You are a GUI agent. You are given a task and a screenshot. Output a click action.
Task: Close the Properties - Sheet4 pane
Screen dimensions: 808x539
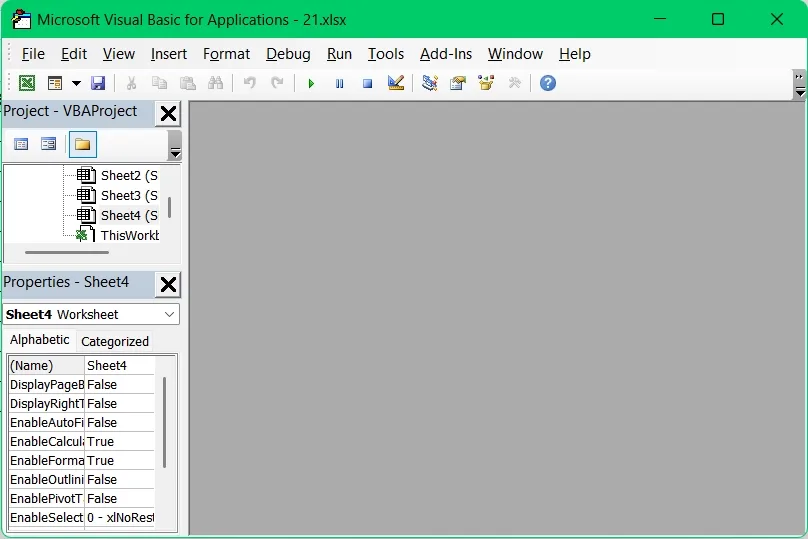point(169,284)
